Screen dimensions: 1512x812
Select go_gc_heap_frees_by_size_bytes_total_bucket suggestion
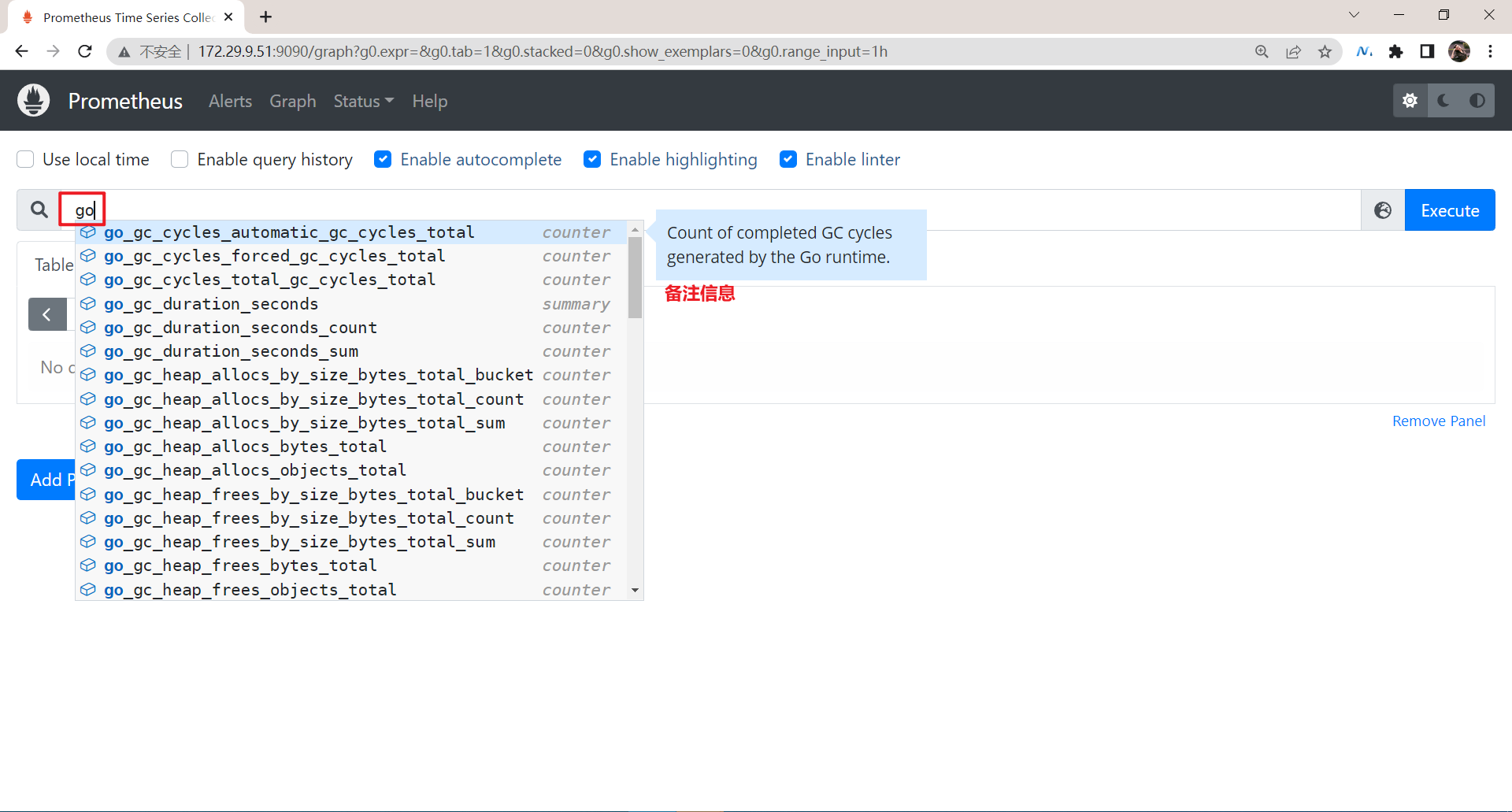[353, 495]
